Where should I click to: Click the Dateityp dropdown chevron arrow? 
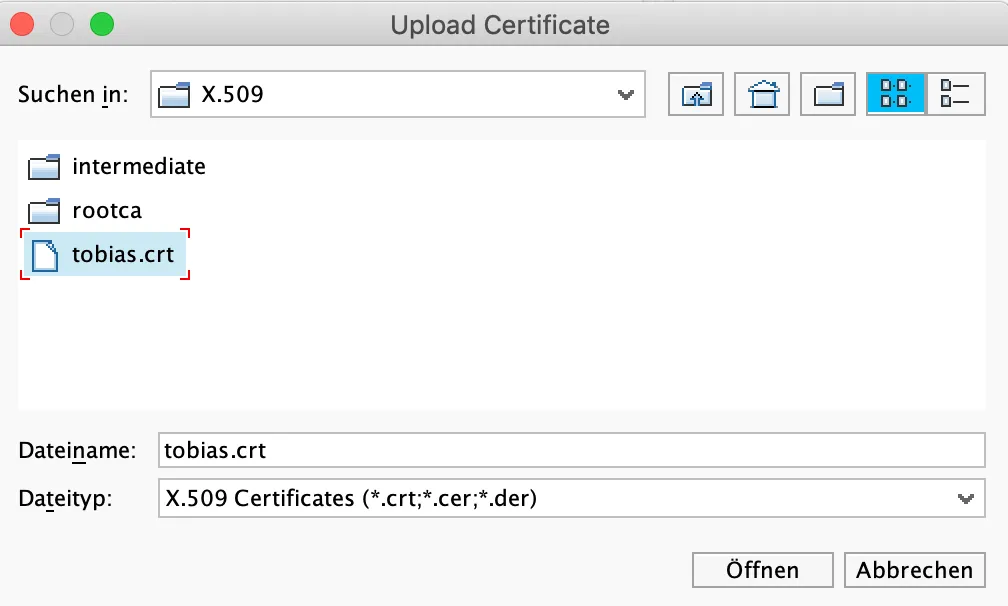coord(965,498)
